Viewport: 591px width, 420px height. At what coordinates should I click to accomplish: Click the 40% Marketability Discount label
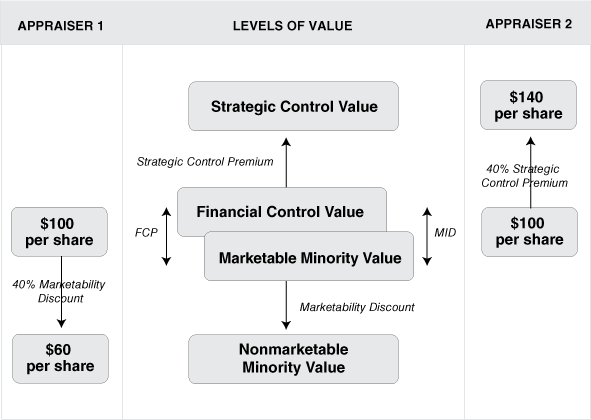point(59,291)
